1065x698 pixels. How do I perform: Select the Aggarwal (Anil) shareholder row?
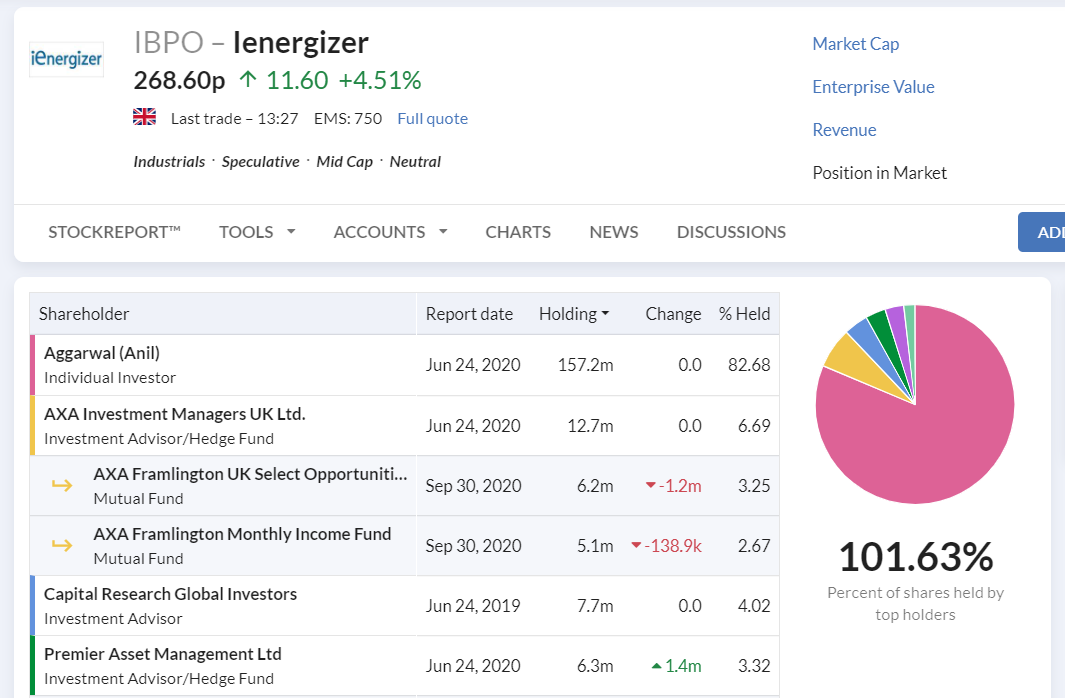click(x=405, y=365)
